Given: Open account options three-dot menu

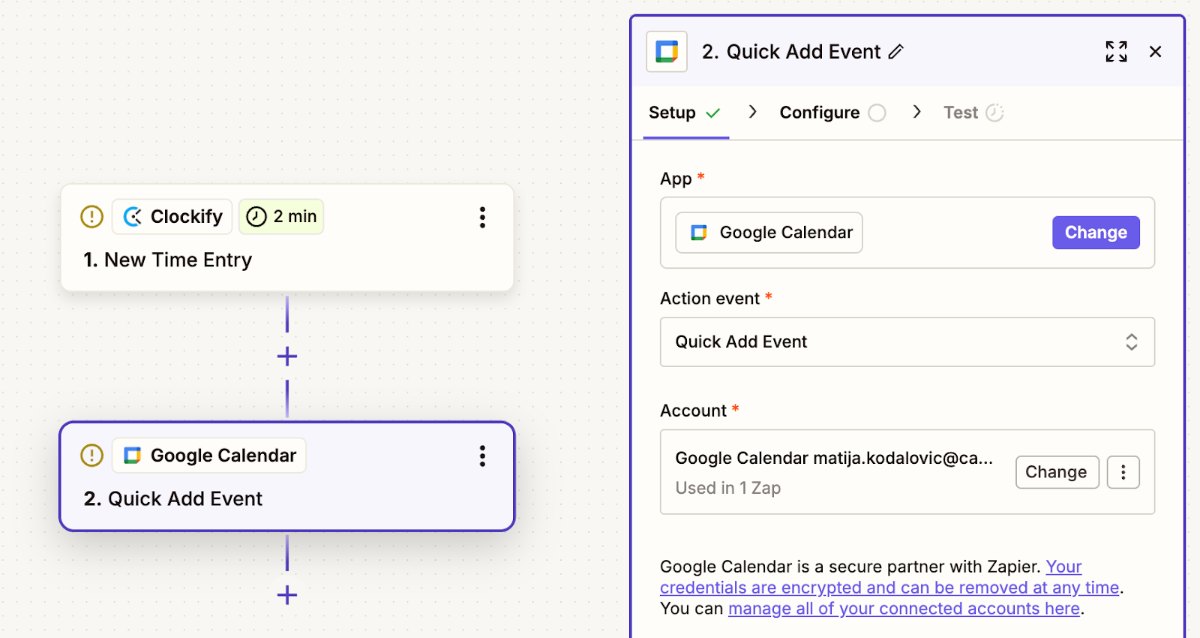Looking at the screenshot, I should (x=1123, y=472).
